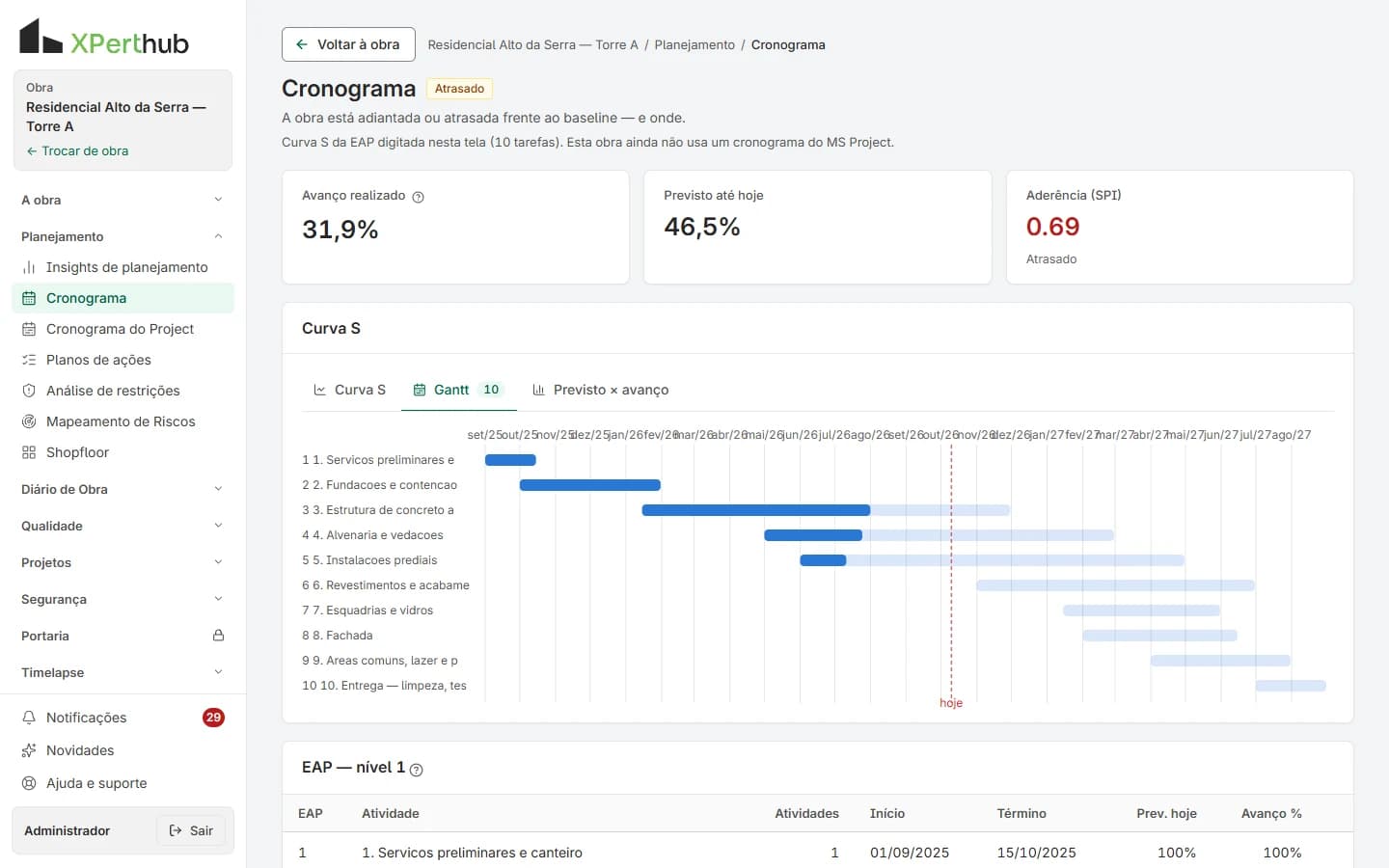Collapse the Planejamento section
Screen dimensions: 1389x868
(123, 236)
